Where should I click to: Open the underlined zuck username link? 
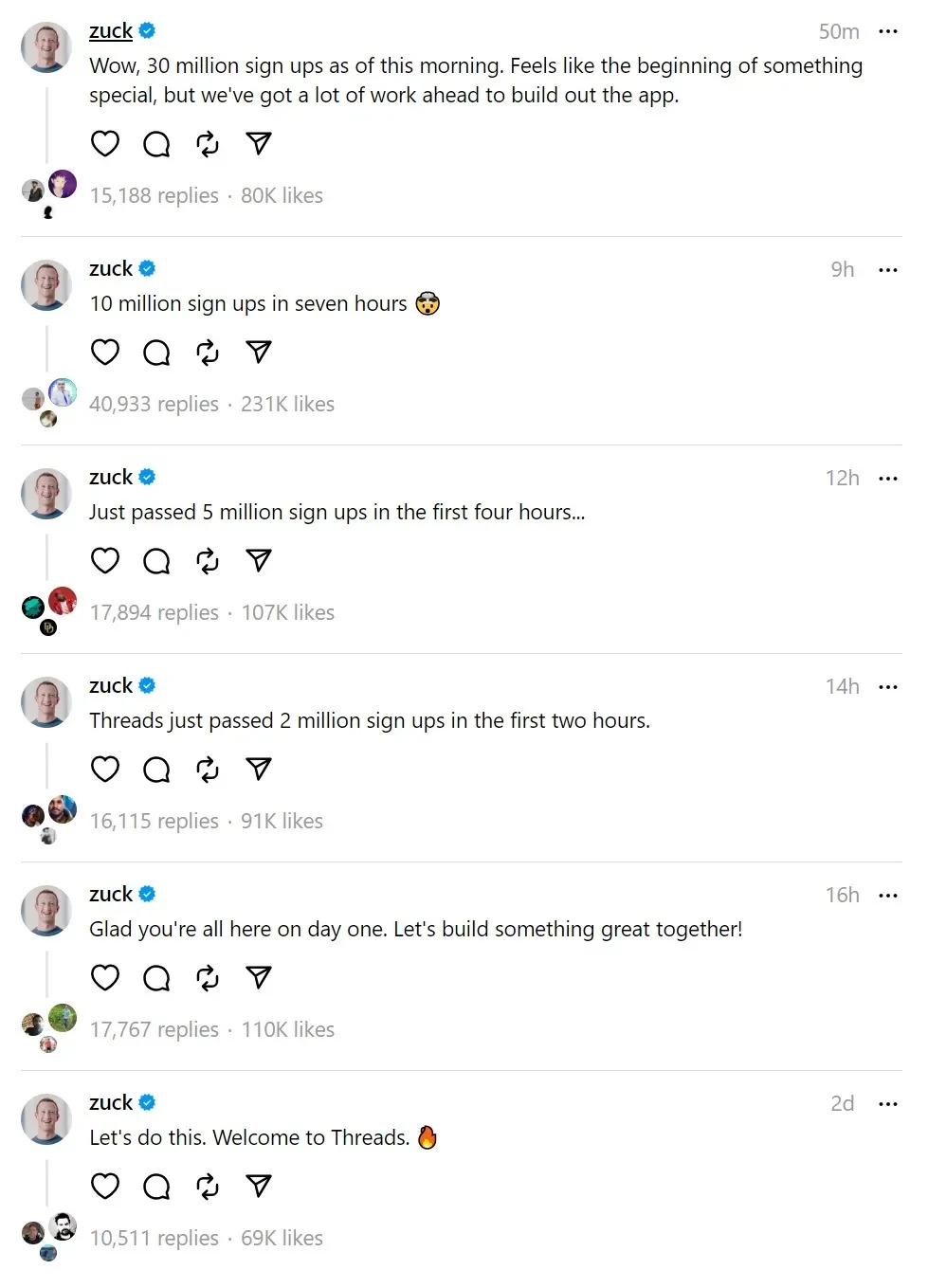pyautogui.click(x=111, y=31)
